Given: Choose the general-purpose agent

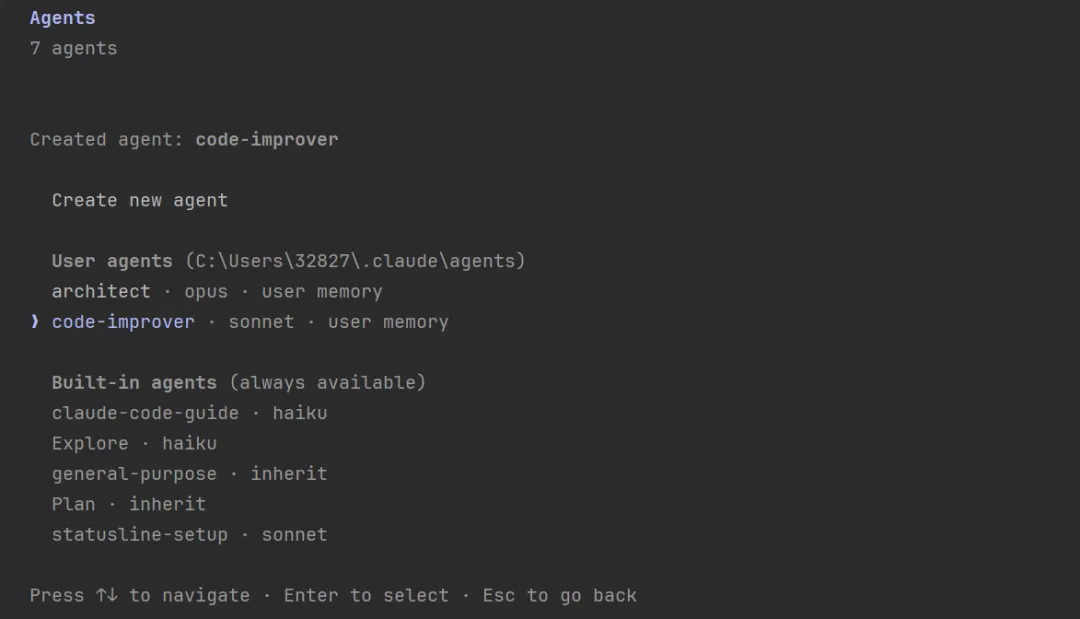Looking at the screenshot, I should pyautogui.click(x=134, y=474).
